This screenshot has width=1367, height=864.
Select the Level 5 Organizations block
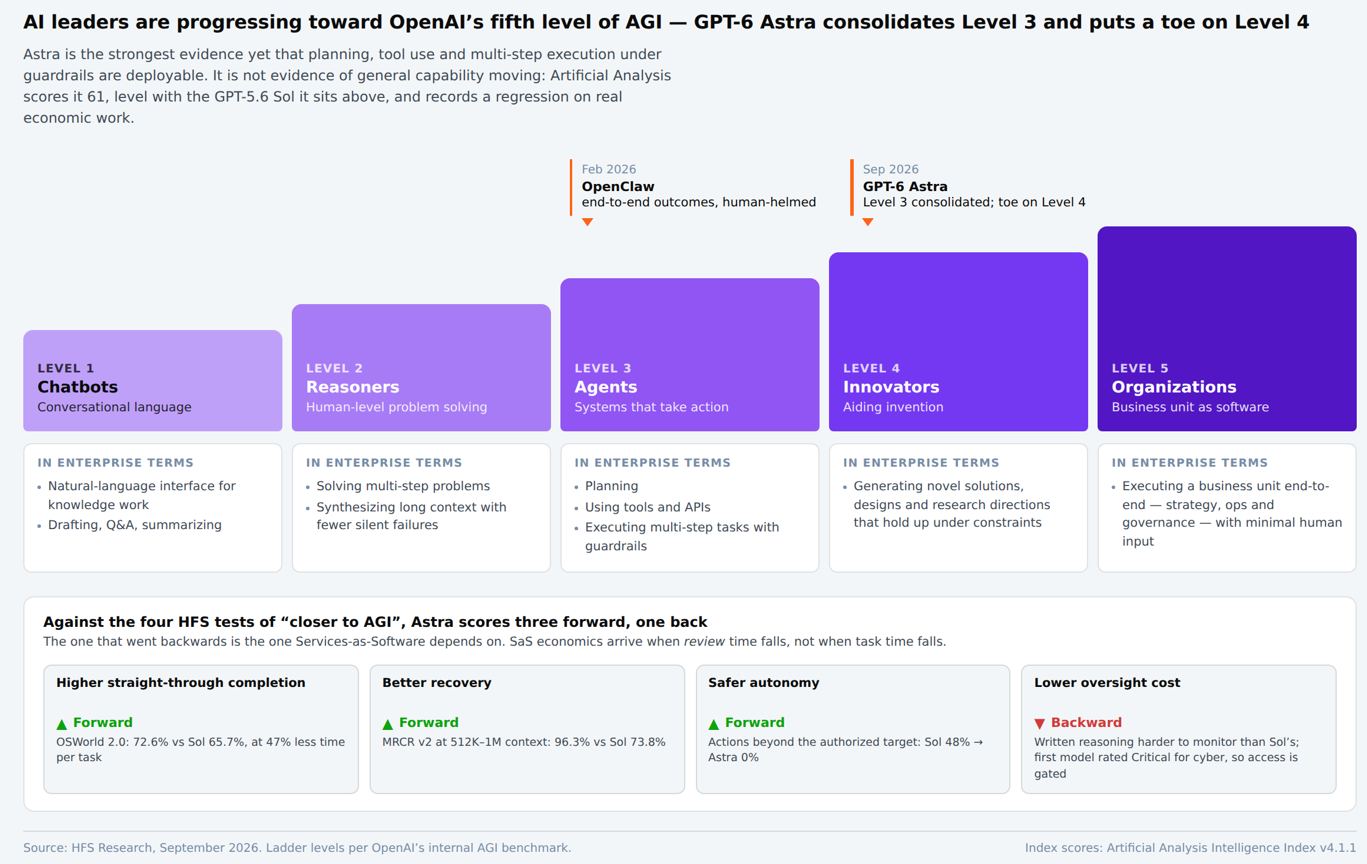click(x=1227, y=329)
